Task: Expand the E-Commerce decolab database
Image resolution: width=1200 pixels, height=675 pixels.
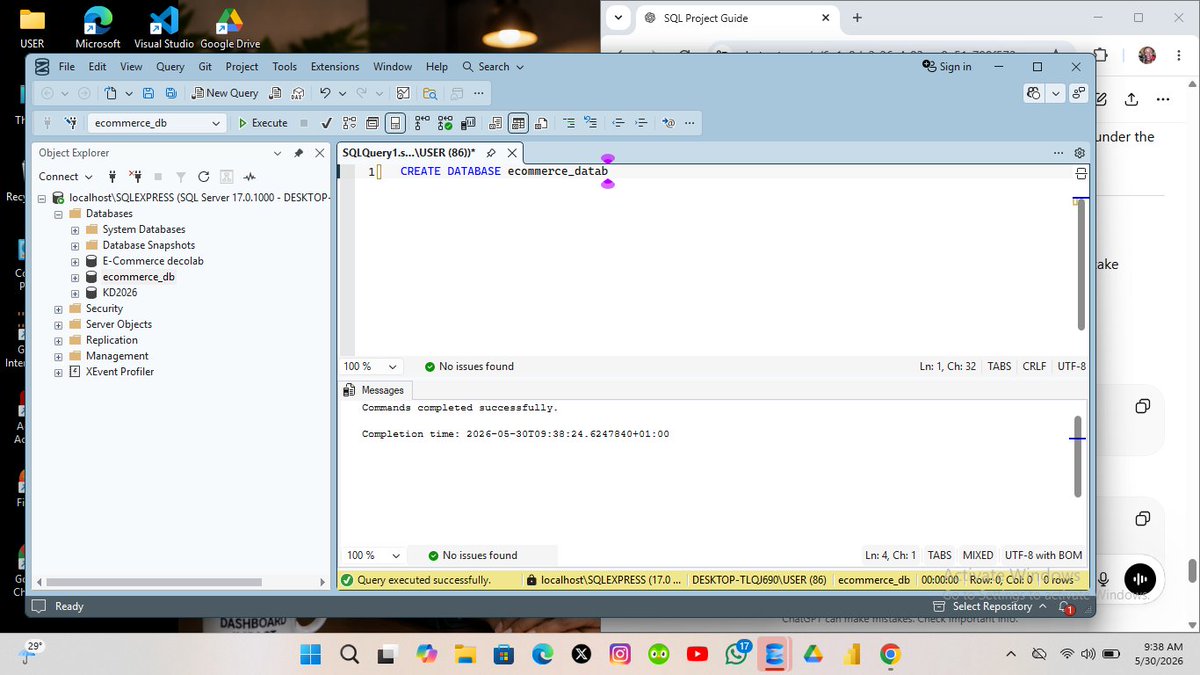Action: pyautogui.click(x=75, y=261)
